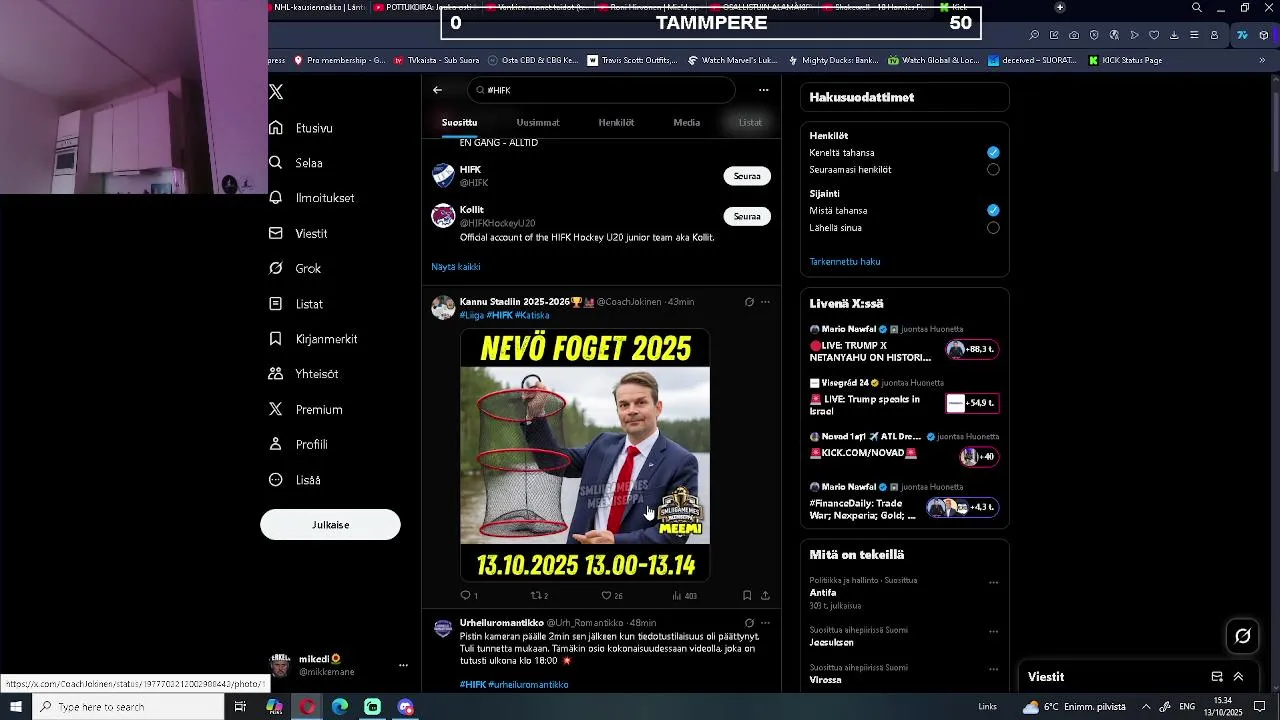Click browser heart bookmarks icon
This screenshot has width=1280, height=720.
tap(1154, 35)
